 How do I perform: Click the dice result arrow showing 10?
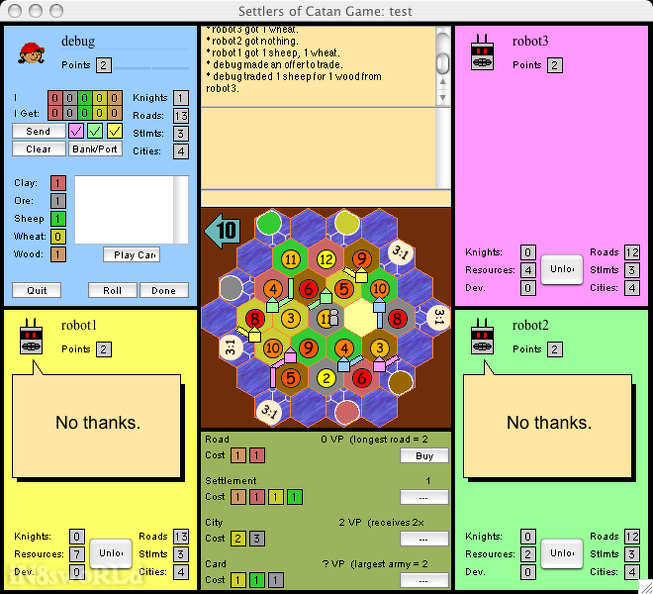point(223,230)
